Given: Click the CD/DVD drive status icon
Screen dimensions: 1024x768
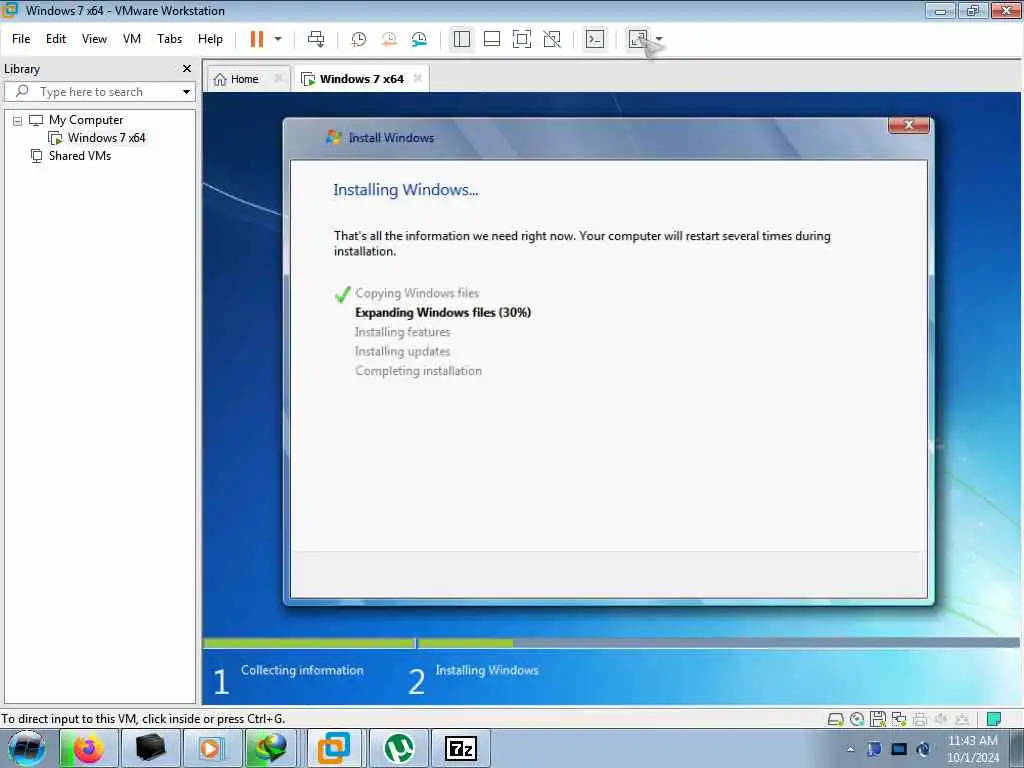Looking at the screenshot, I should (x=857, y=720).
